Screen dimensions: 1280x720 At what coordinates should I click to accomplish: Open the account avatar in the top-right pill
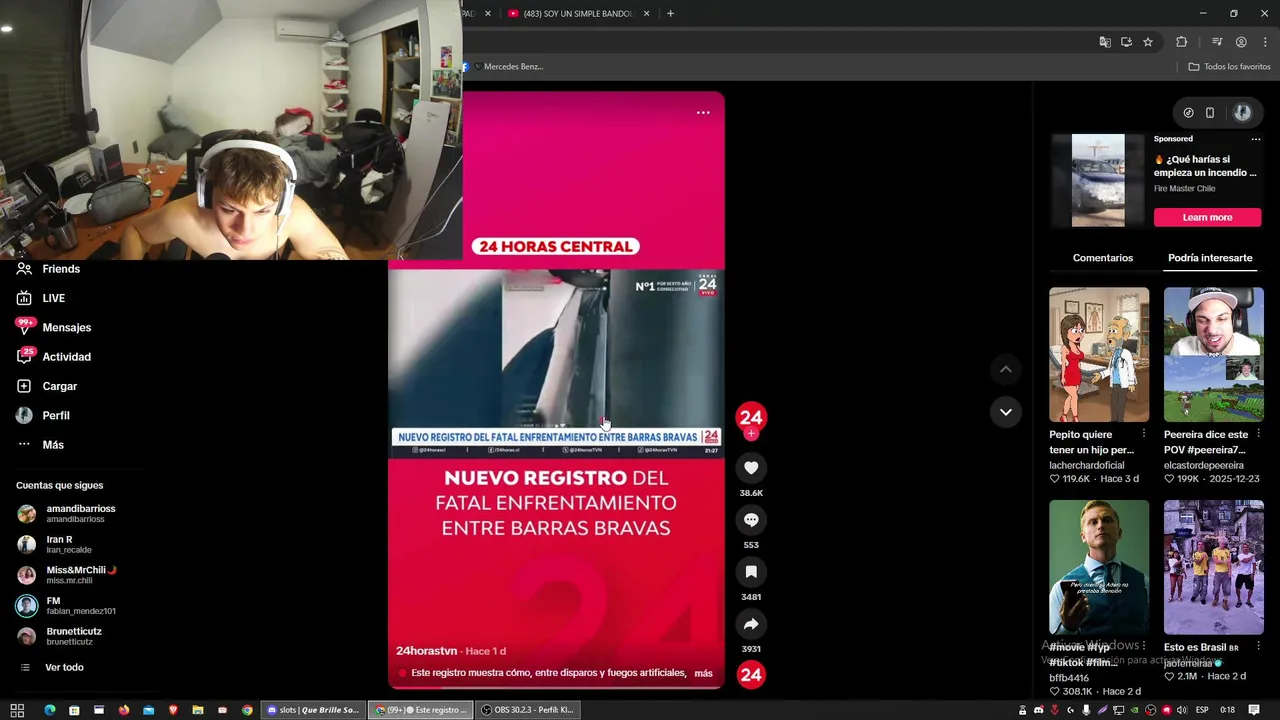1242,113
